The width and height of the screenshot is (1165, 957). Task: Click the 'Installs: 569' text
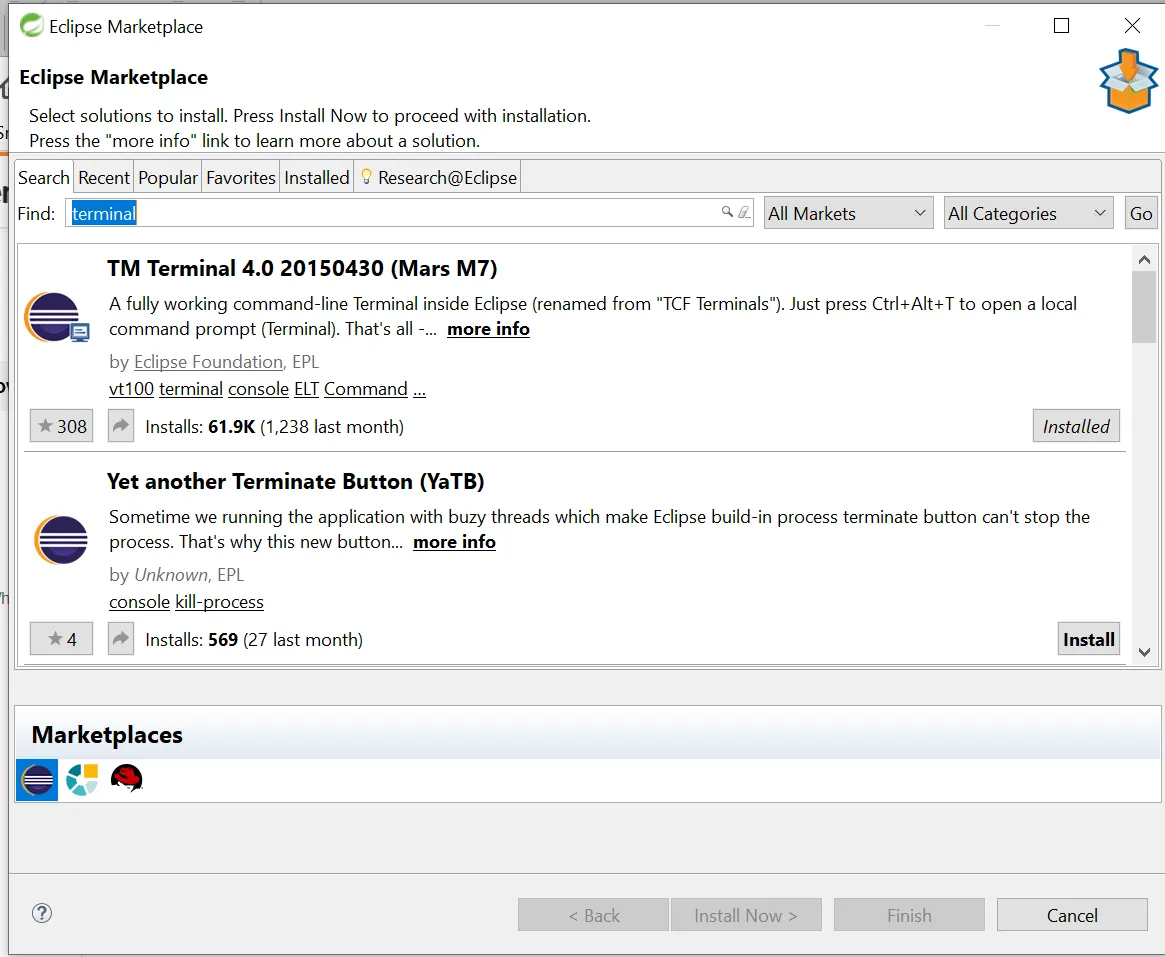coord(192,640)
